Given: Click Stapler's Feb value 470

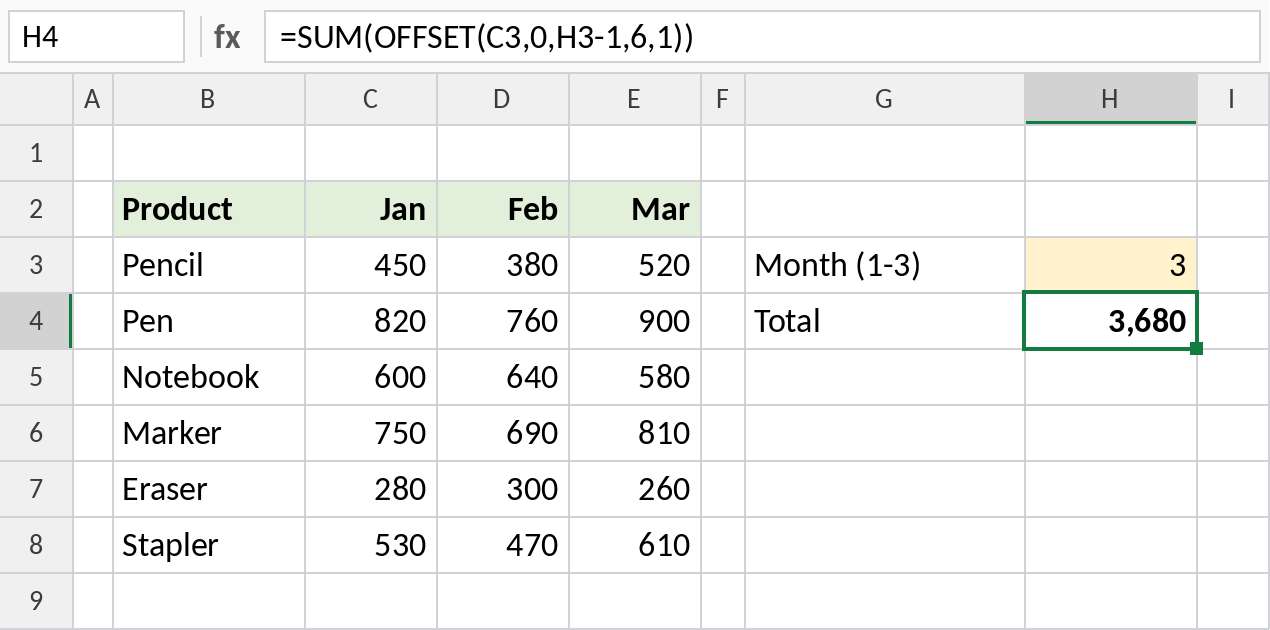Looking at the screenshot, I should (503, 545).
